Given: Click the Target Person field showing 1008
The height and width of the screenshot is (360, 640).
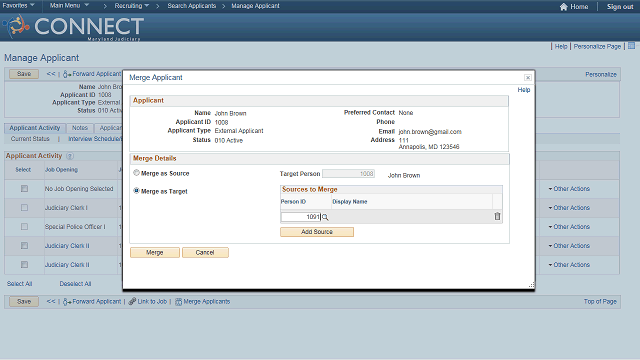Looking at the screenshot, I should 348,173.
